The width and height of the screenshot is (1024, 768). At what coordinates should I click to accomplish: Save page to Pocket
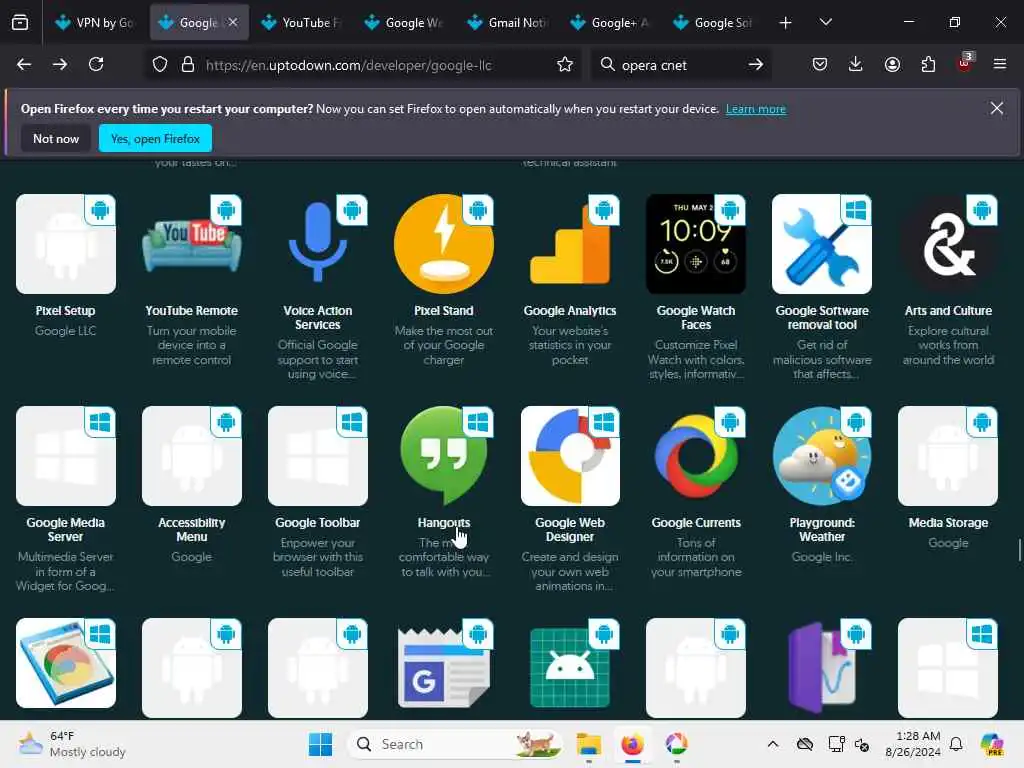820,64
